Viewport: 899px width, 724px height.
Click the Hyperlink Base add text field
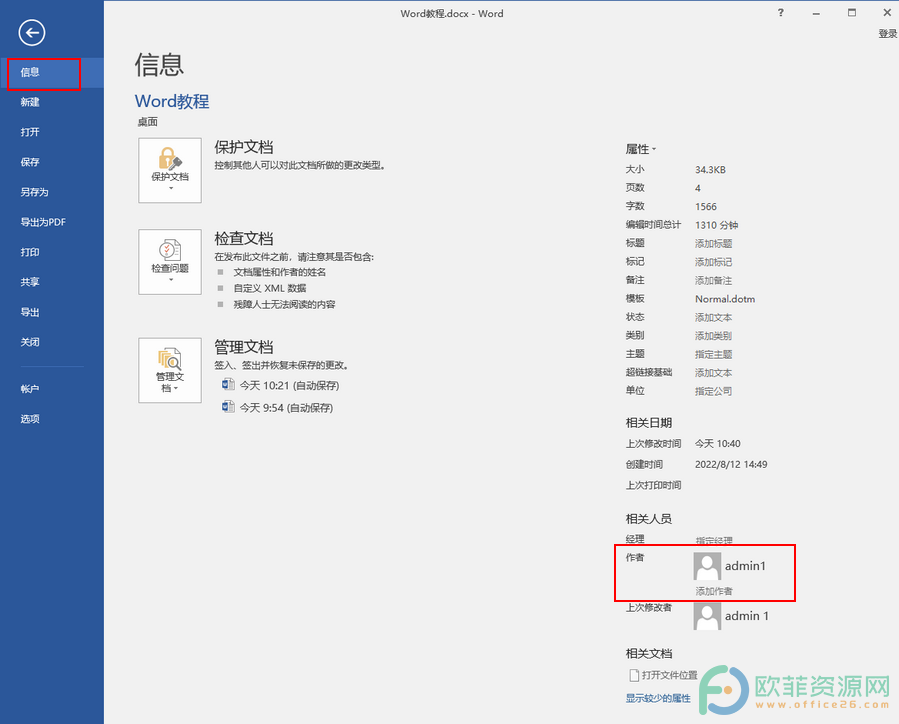tap(713, 373)
